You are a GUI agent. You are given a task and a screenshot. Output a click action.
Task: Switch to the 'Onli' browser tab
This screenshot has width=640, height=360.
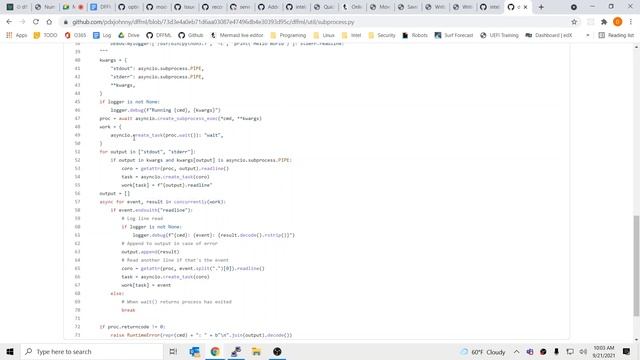pos(351,7)
